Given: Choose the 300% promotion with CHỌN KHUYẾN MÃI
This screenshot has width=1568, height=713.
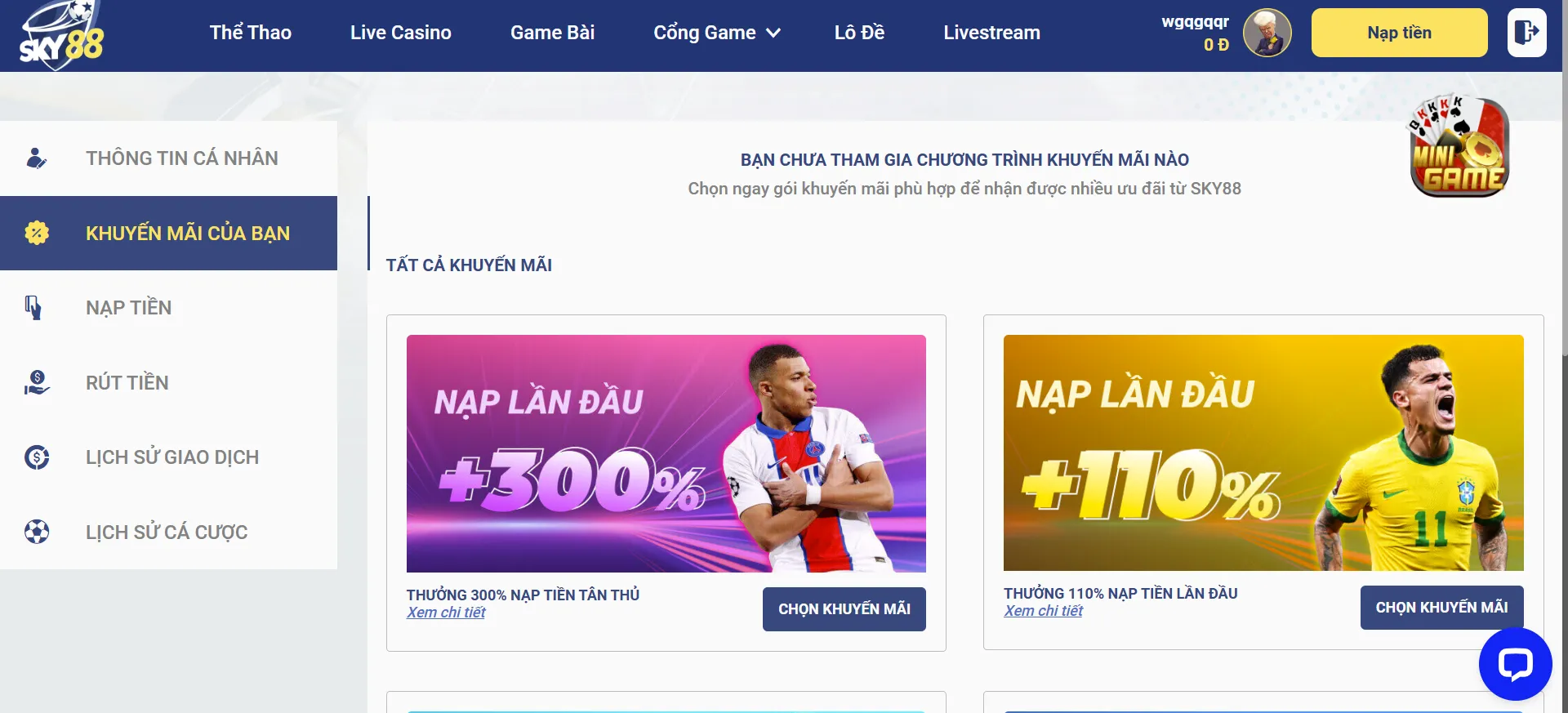Looking at the screenshot, I should (x=844, y=609).
